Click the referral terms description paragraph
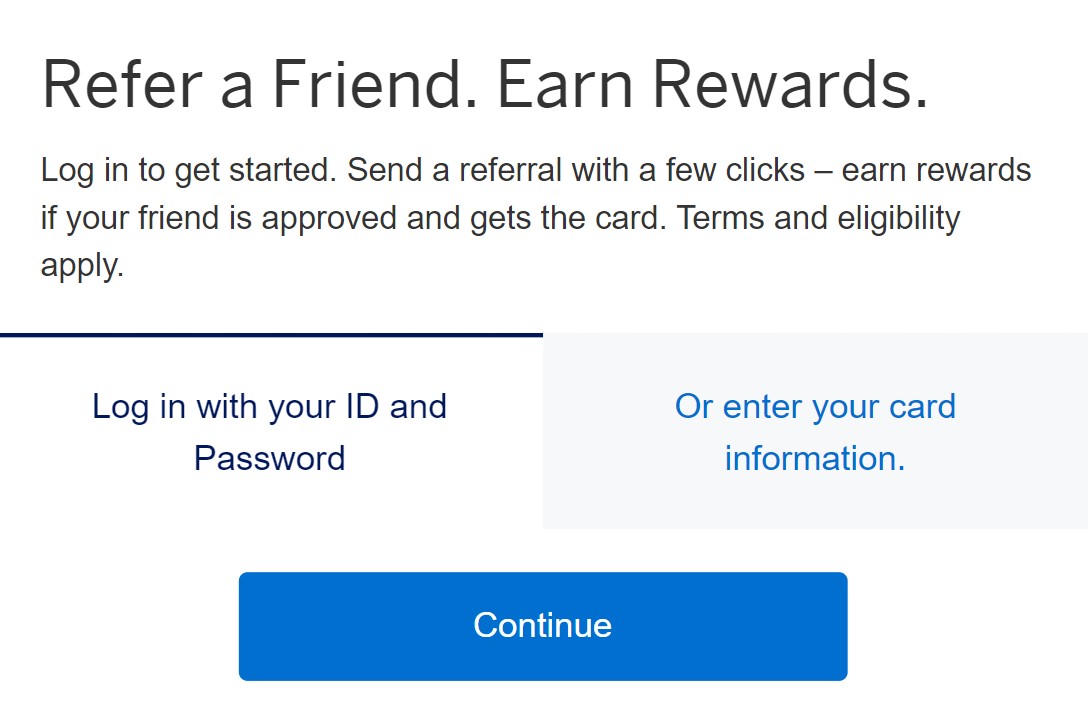 pos(535,217)
